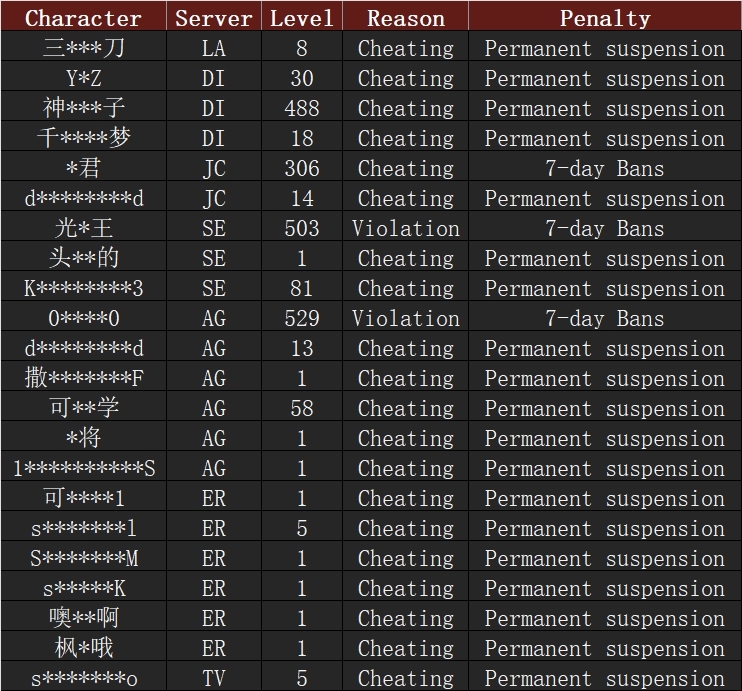Click the Character column header
The height and width of the screenshot is (691, 742).
click(x=83, y=18)
